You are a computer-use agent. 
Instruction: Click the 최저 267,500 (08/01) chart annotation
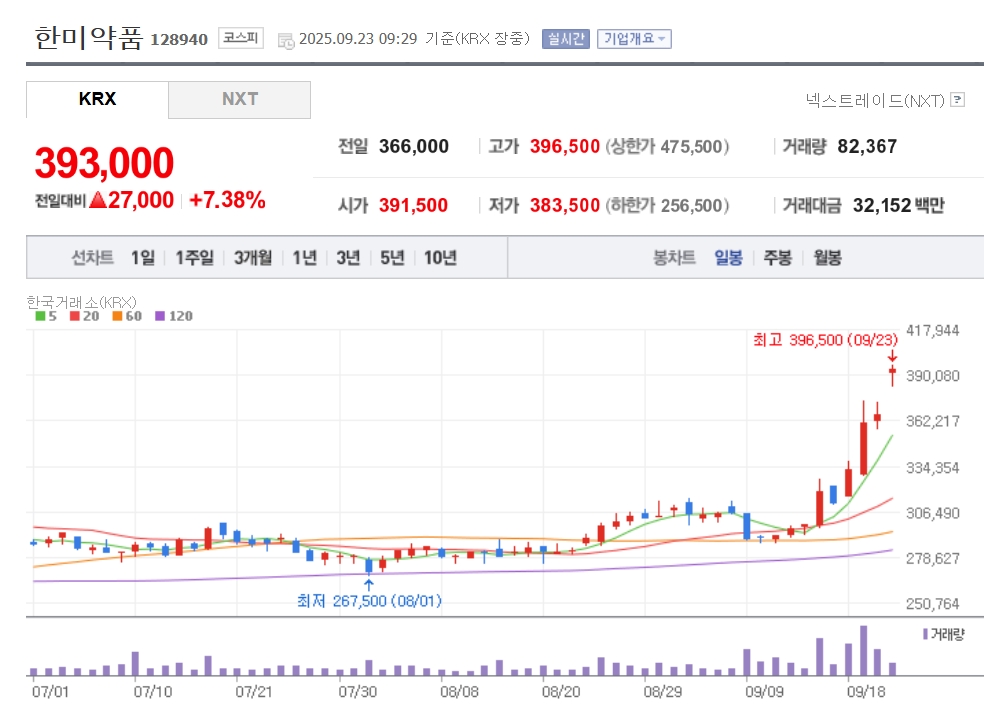click(x=369, y=601)
